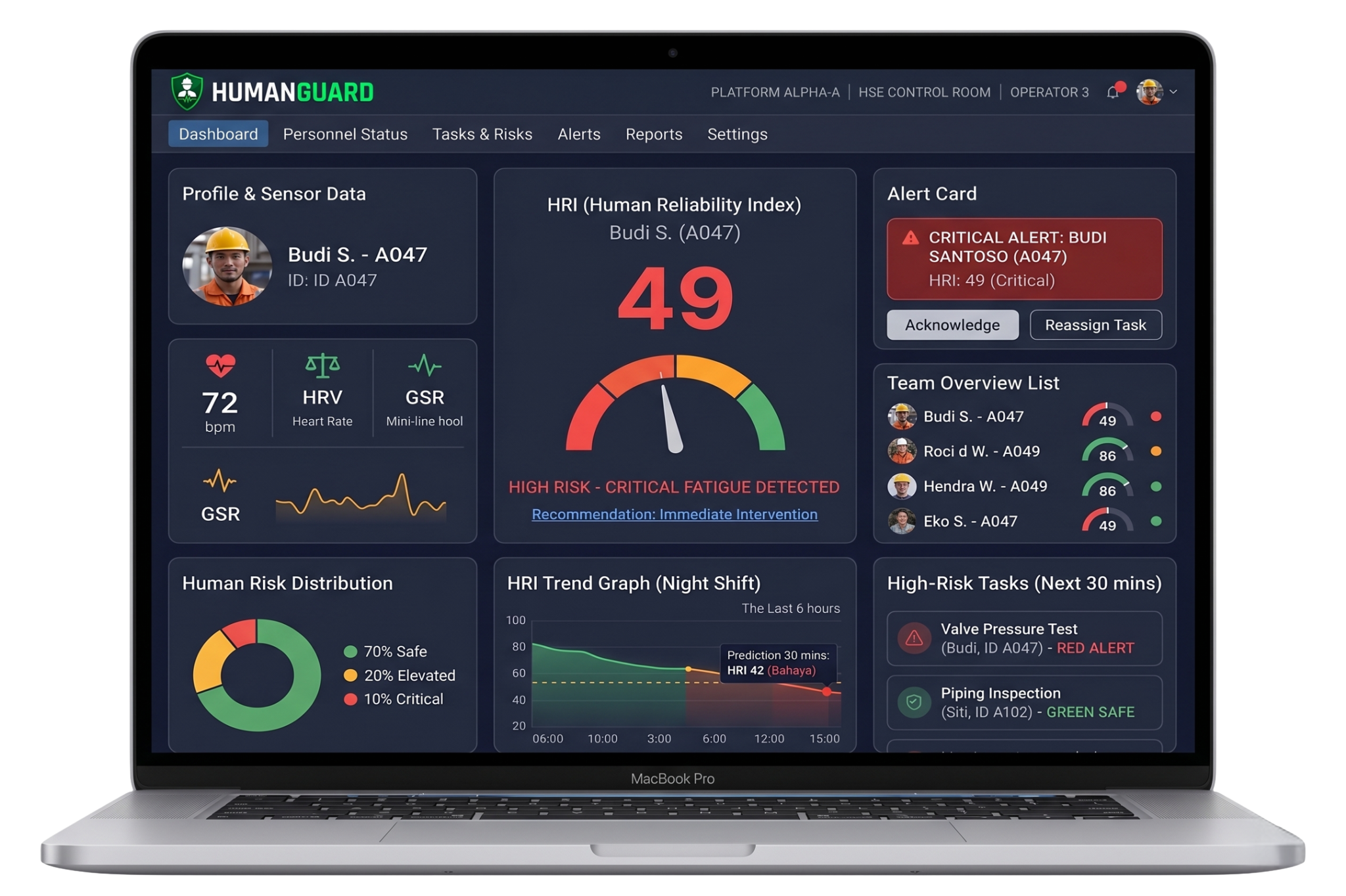Expand the user menu chevron
The height and width of the screenshot is (896, 1346).
[1174, 92]
